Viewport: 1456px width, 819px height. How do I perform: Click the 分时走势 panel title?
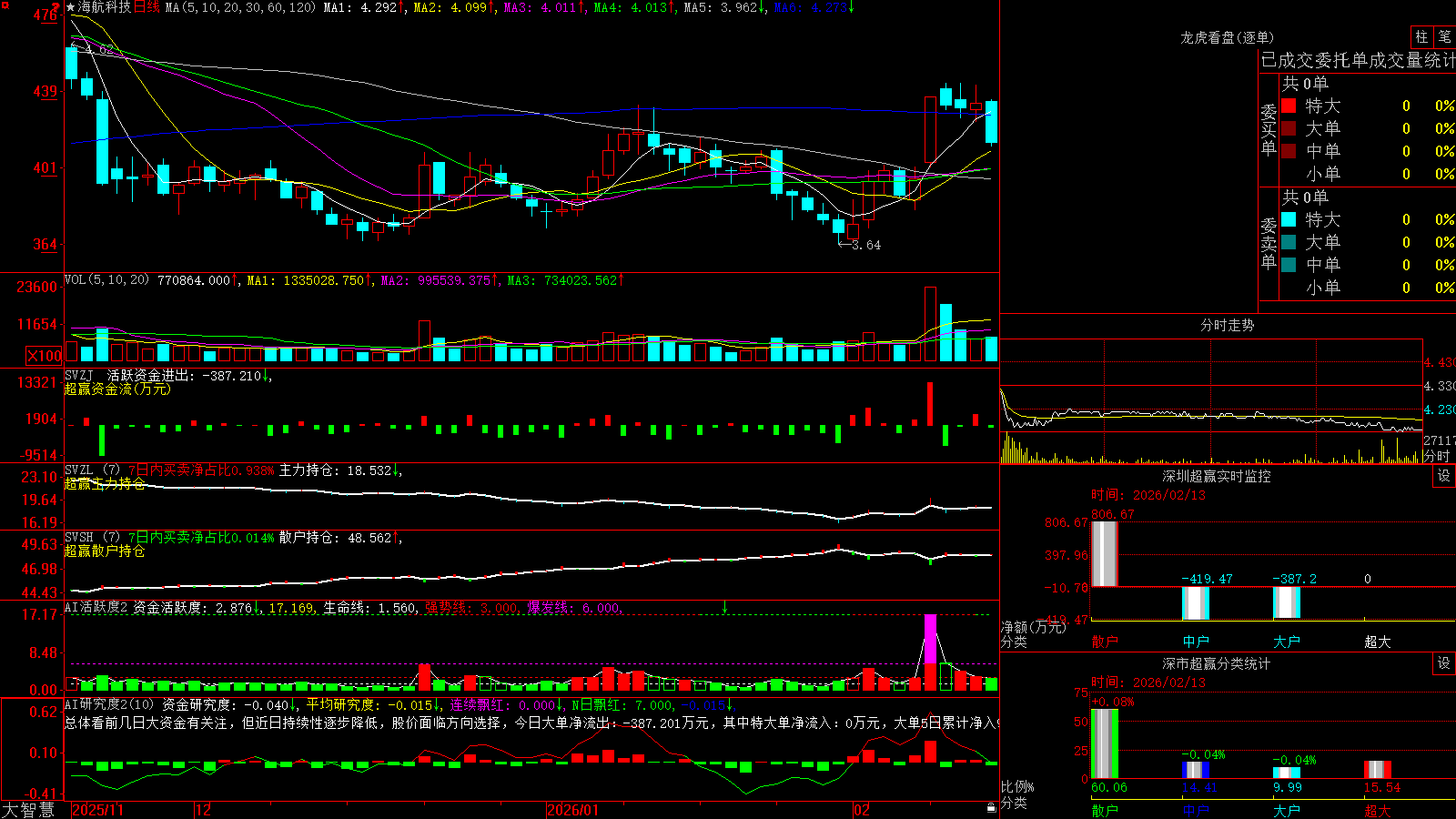pos(1228,325)
